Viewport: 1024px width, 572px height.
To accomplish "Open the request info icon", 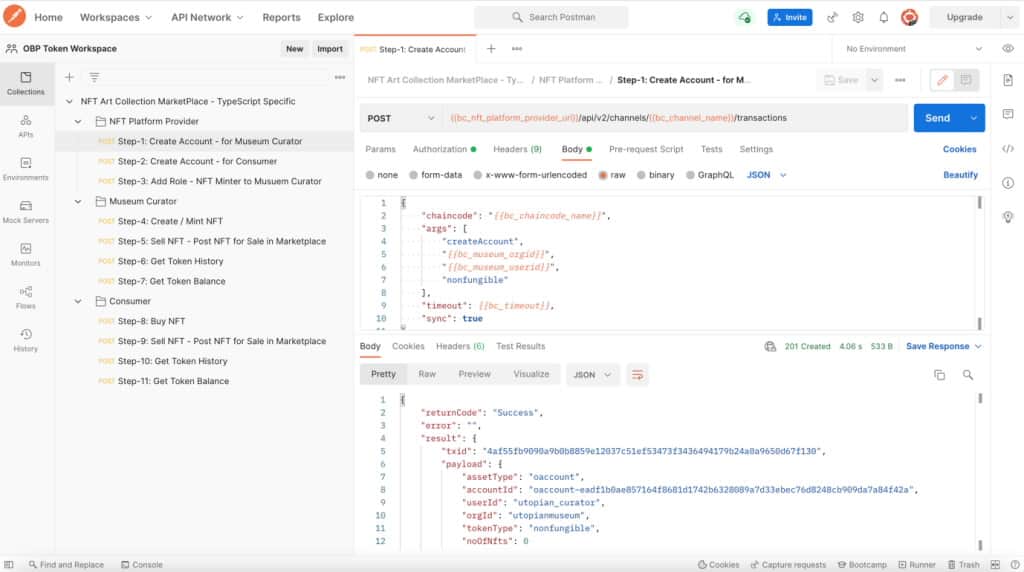I will point(1008,183).
